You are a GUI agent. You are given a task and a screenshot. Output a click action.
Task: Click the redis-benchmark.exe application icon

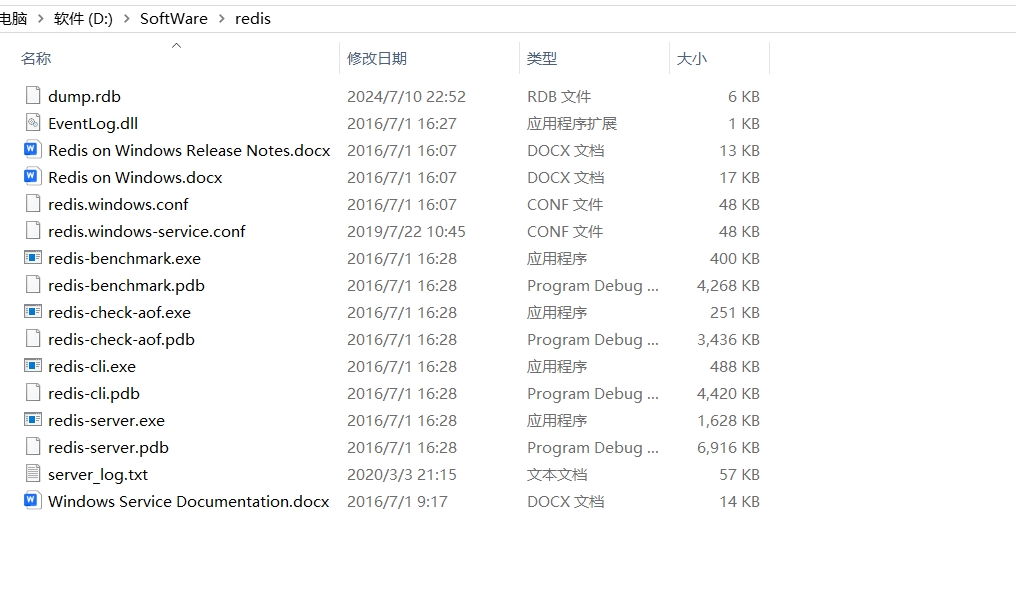33,257
